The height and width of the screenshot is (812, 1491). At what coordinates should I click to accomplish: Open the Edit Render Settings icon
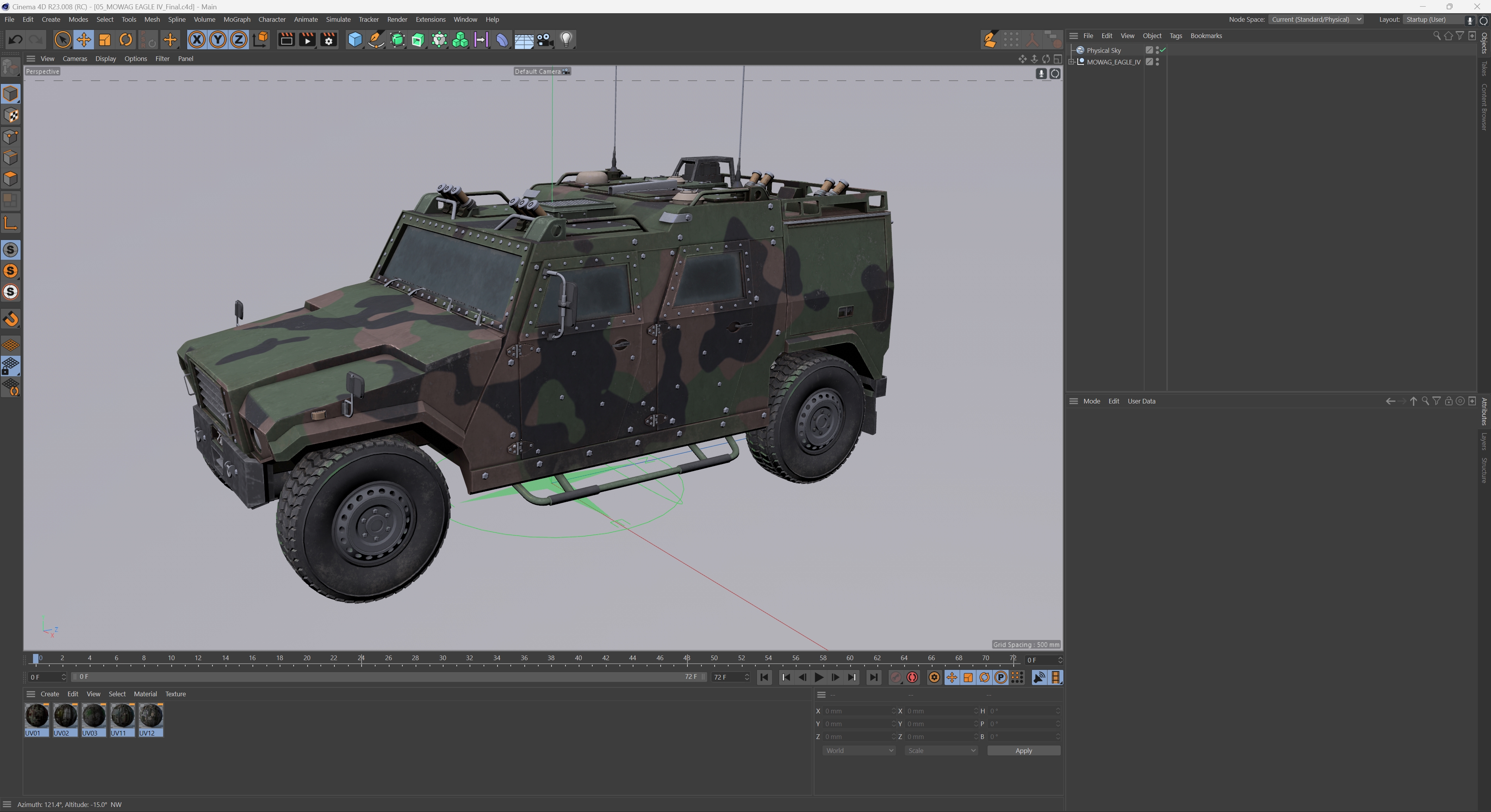coord(328,40)
